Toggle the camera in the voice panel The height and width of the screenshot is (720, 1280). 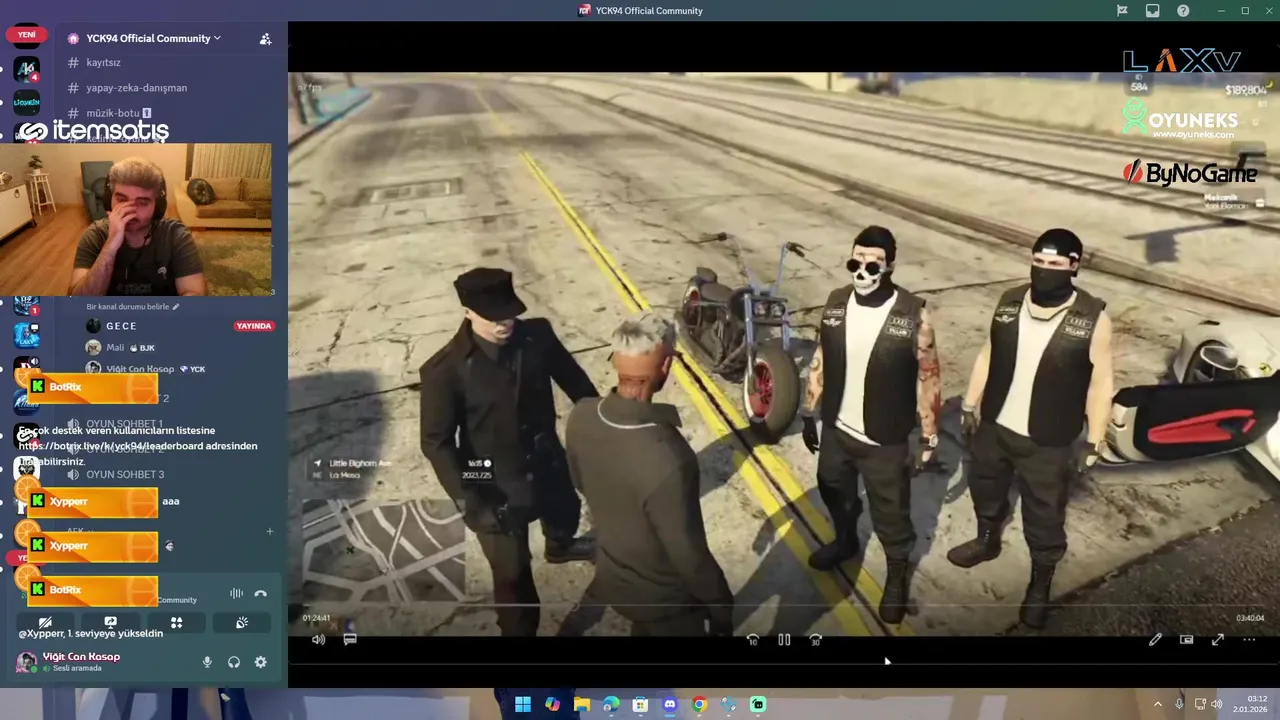click(45, 622)
